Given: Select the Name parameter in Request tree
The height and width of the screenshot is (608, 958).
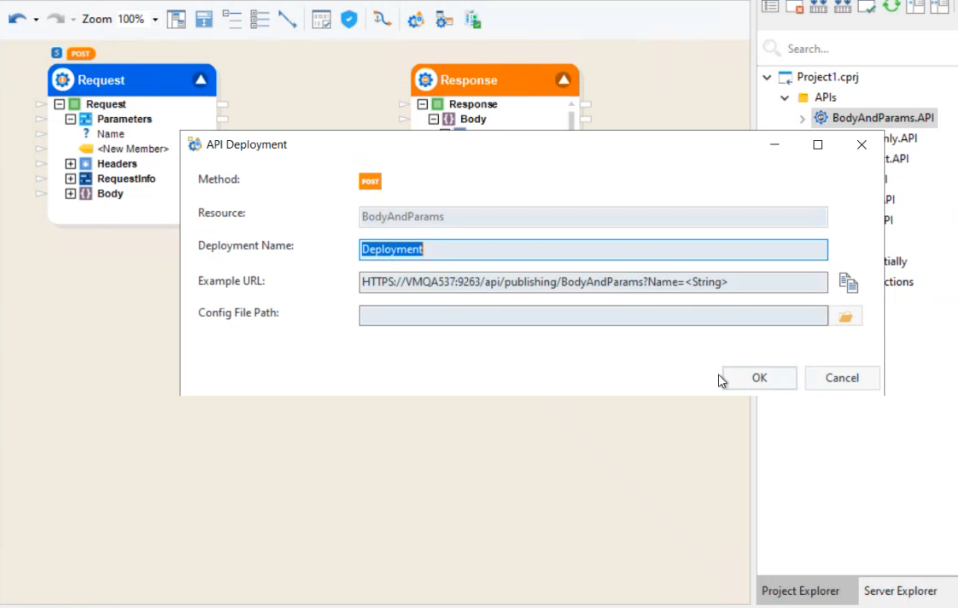Looking at the screenshot, I should [110, 134].
